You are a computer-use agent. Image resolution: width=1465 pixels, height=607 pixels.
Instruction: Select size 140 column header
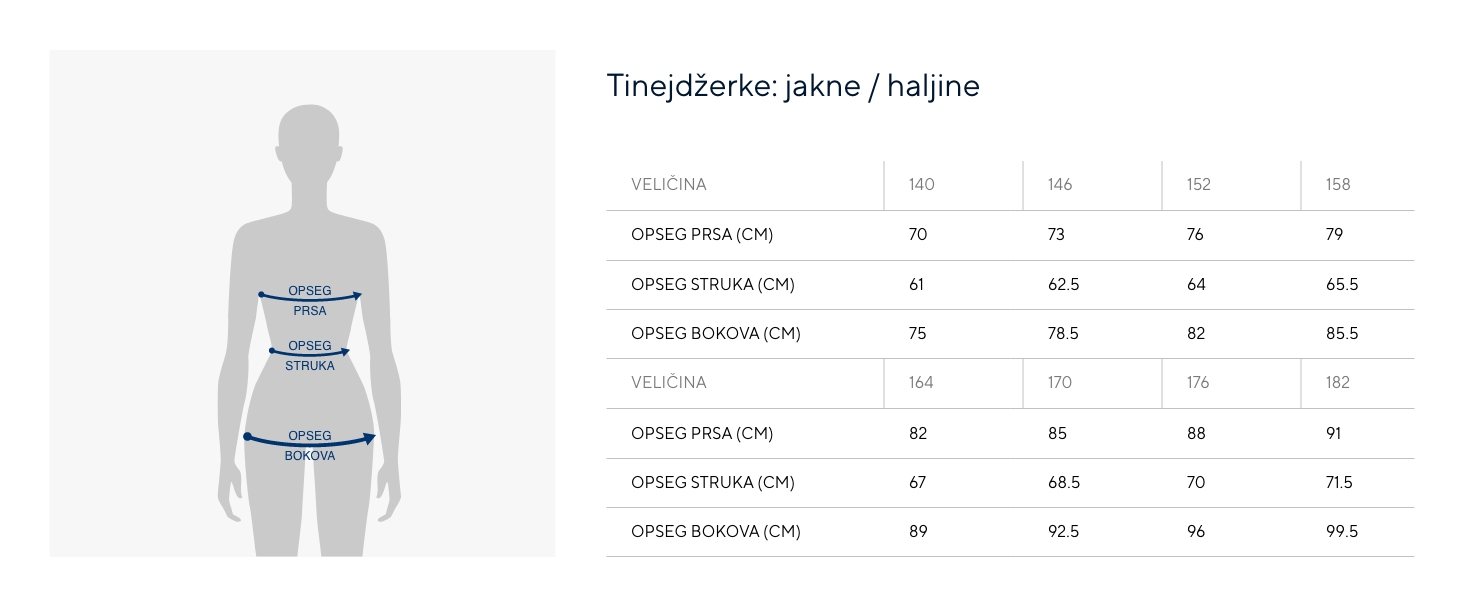click(x=921, y=184)
